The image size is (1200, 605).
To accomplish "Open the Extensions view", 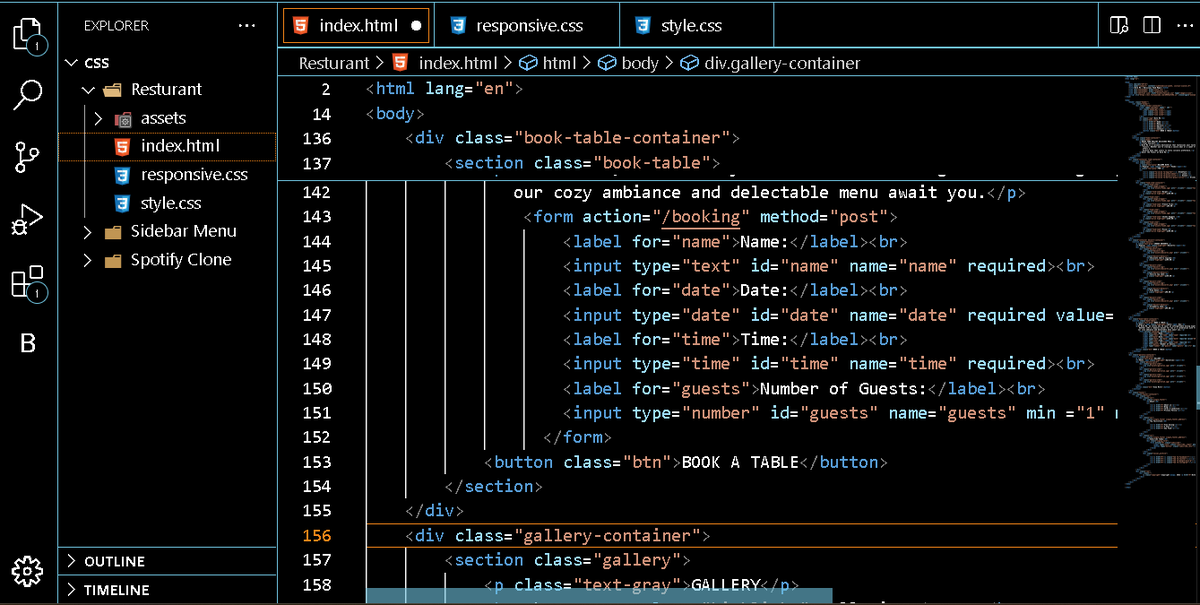I will click(28, 283).
